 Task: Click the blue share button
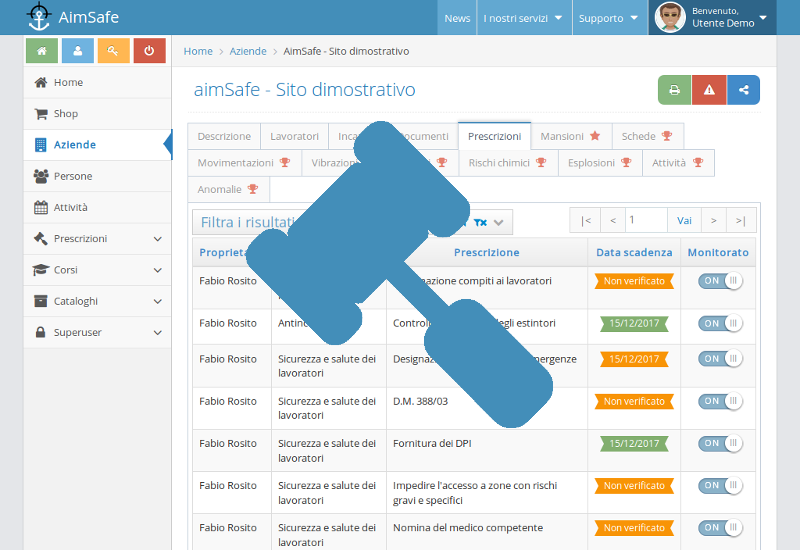743,90
